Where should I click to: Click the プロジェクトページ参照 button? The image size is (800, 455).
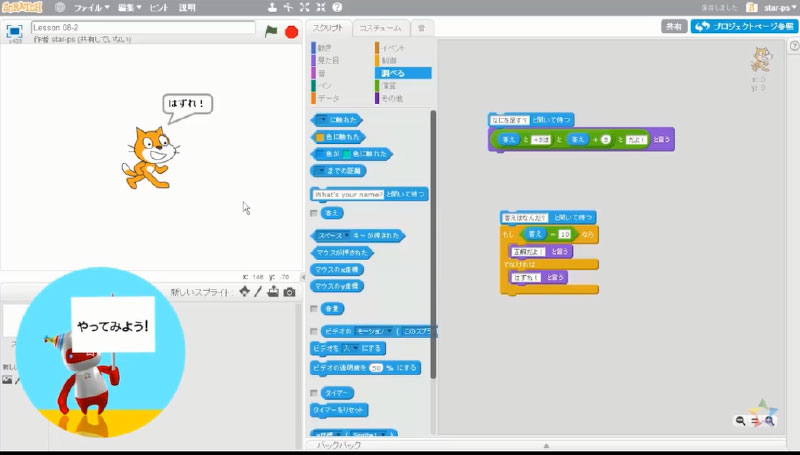point(744,27)
